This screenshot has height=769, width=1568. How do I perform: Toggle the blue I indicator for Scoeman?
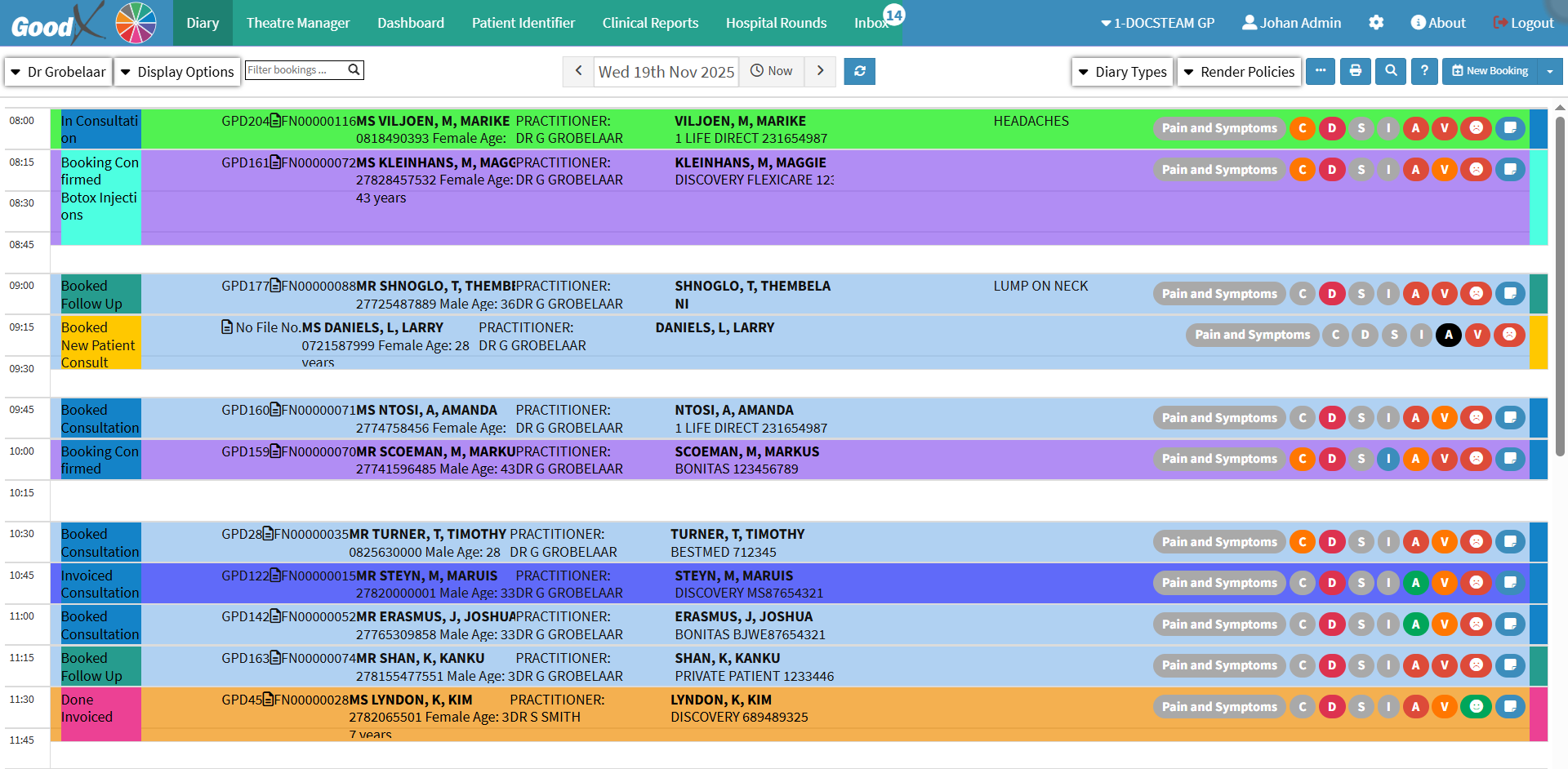tap(1388, 459)
